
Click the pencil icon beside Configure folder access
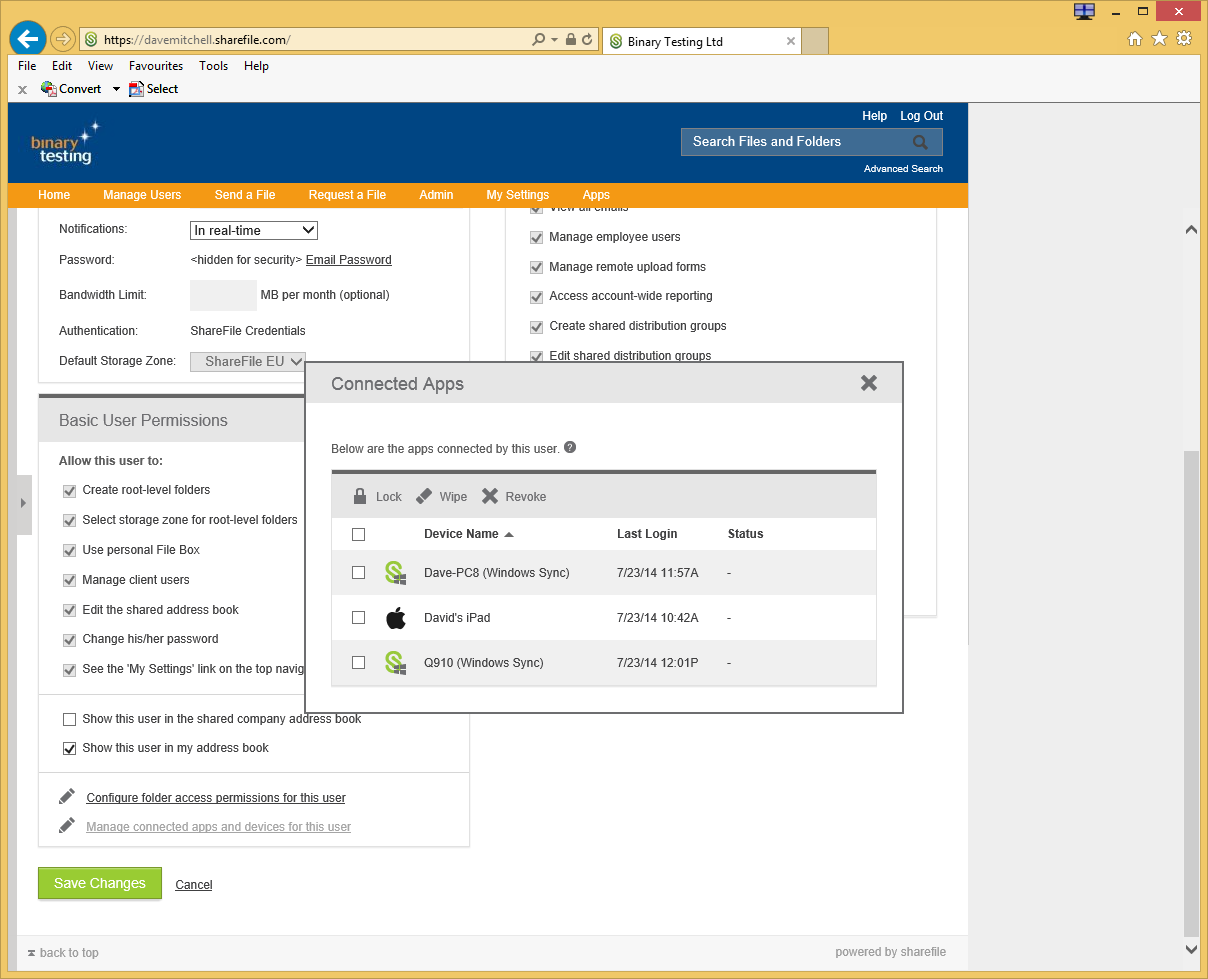[67, 797]
